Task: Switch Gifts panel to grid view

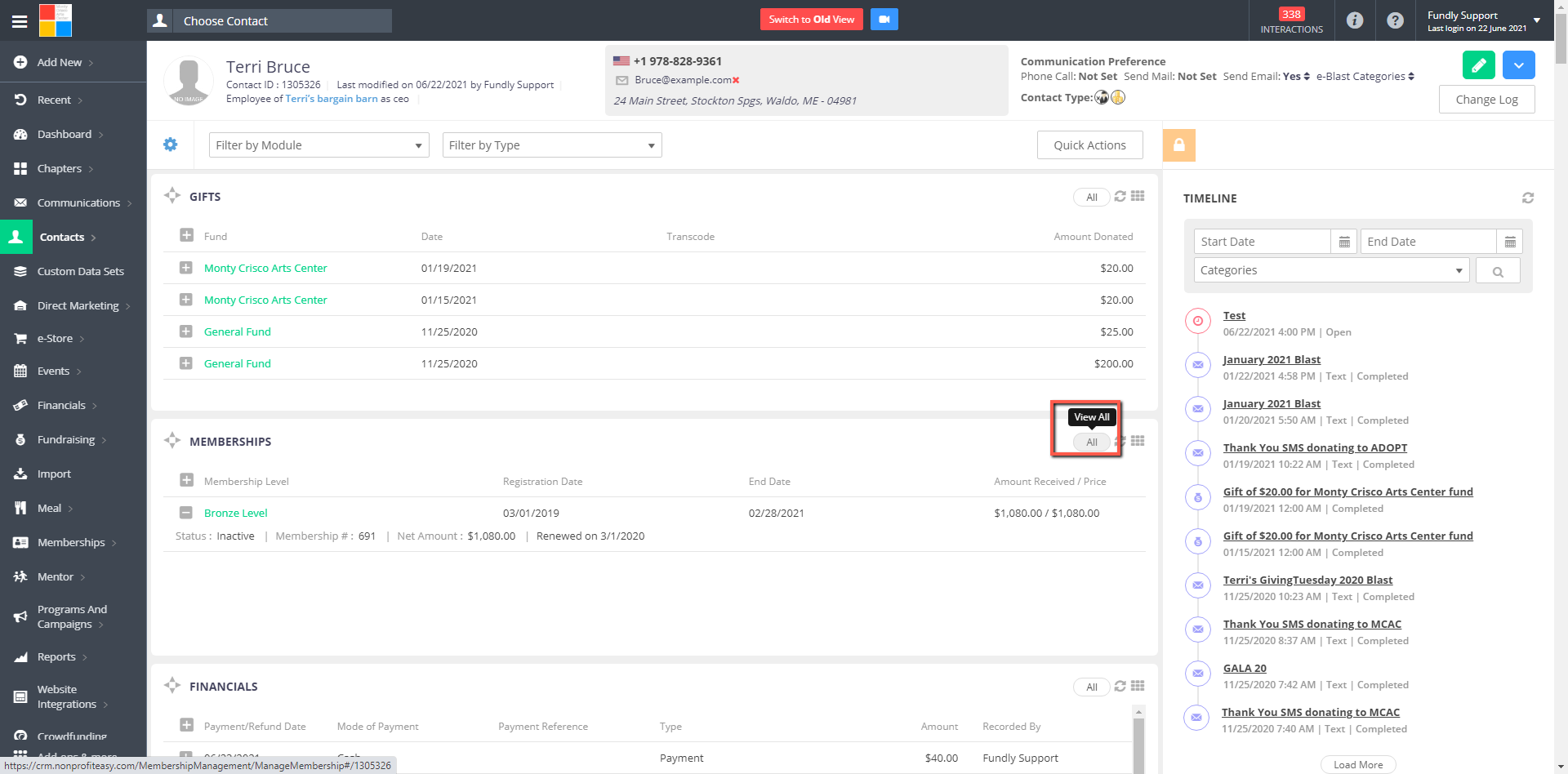Action: (x=1138, y=196)
